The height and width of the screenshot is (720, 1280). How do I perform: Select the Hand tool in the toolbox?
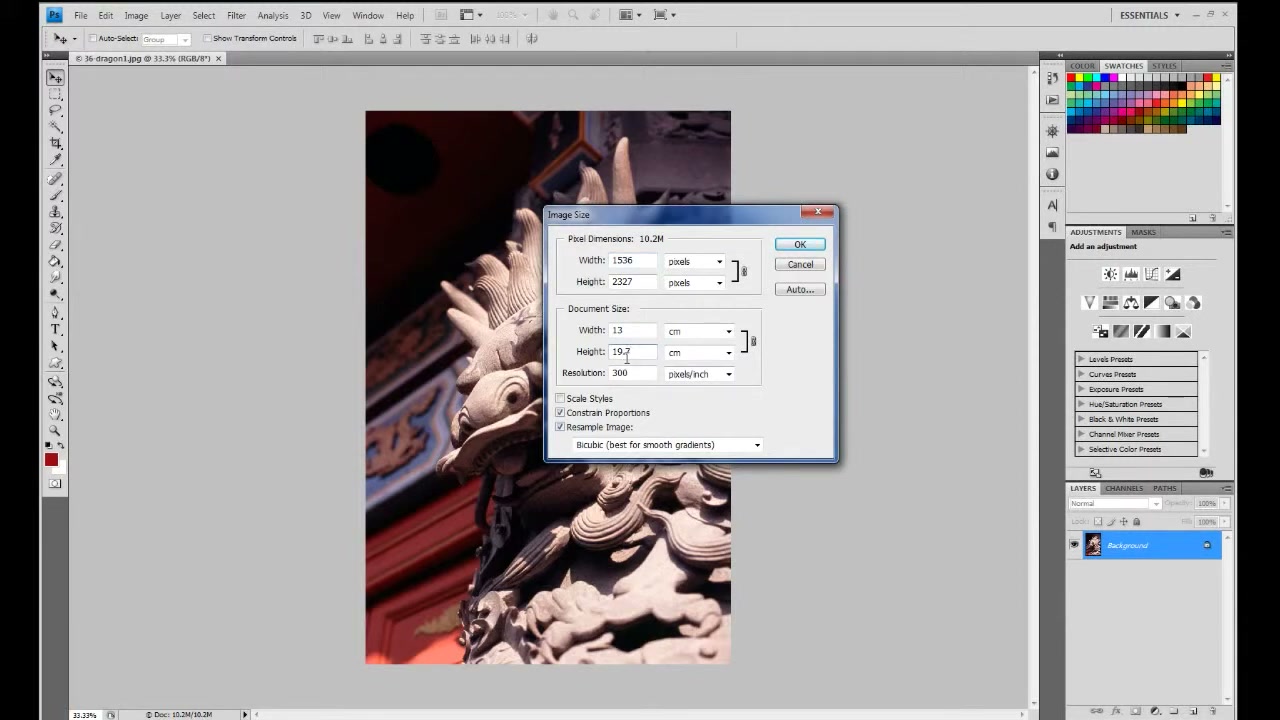(55, 414)
